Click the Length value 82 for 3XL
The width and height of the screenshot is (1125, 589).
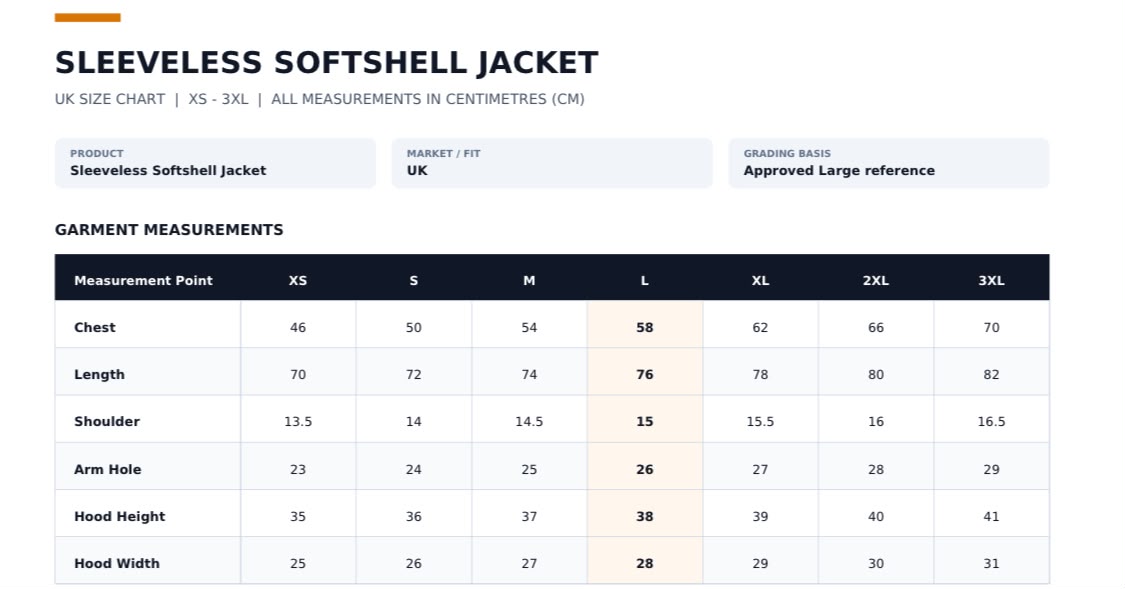tap(991, 374)
